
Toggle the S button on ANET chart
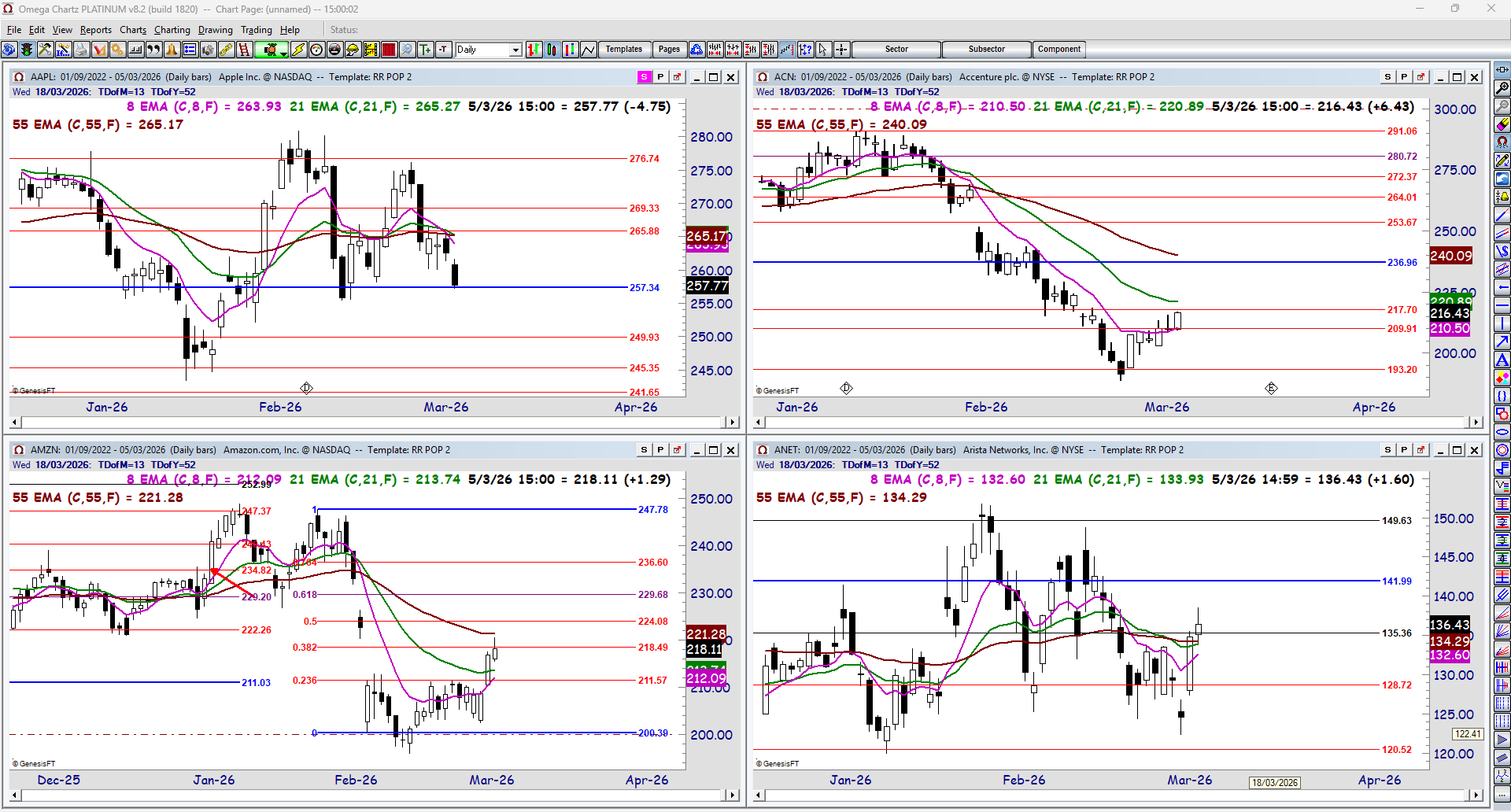[1387, 450]
